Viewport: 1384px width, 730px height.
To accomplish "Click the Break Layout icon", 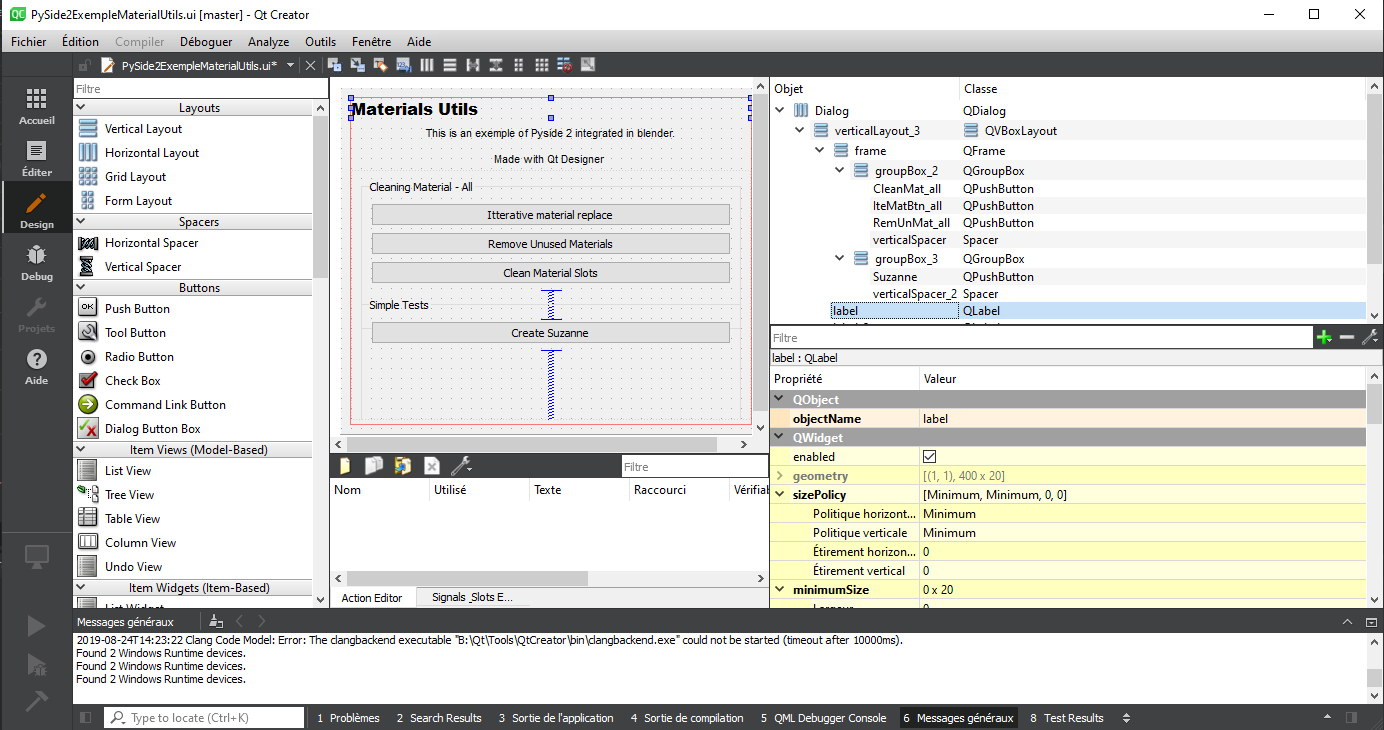I will 565,65.
